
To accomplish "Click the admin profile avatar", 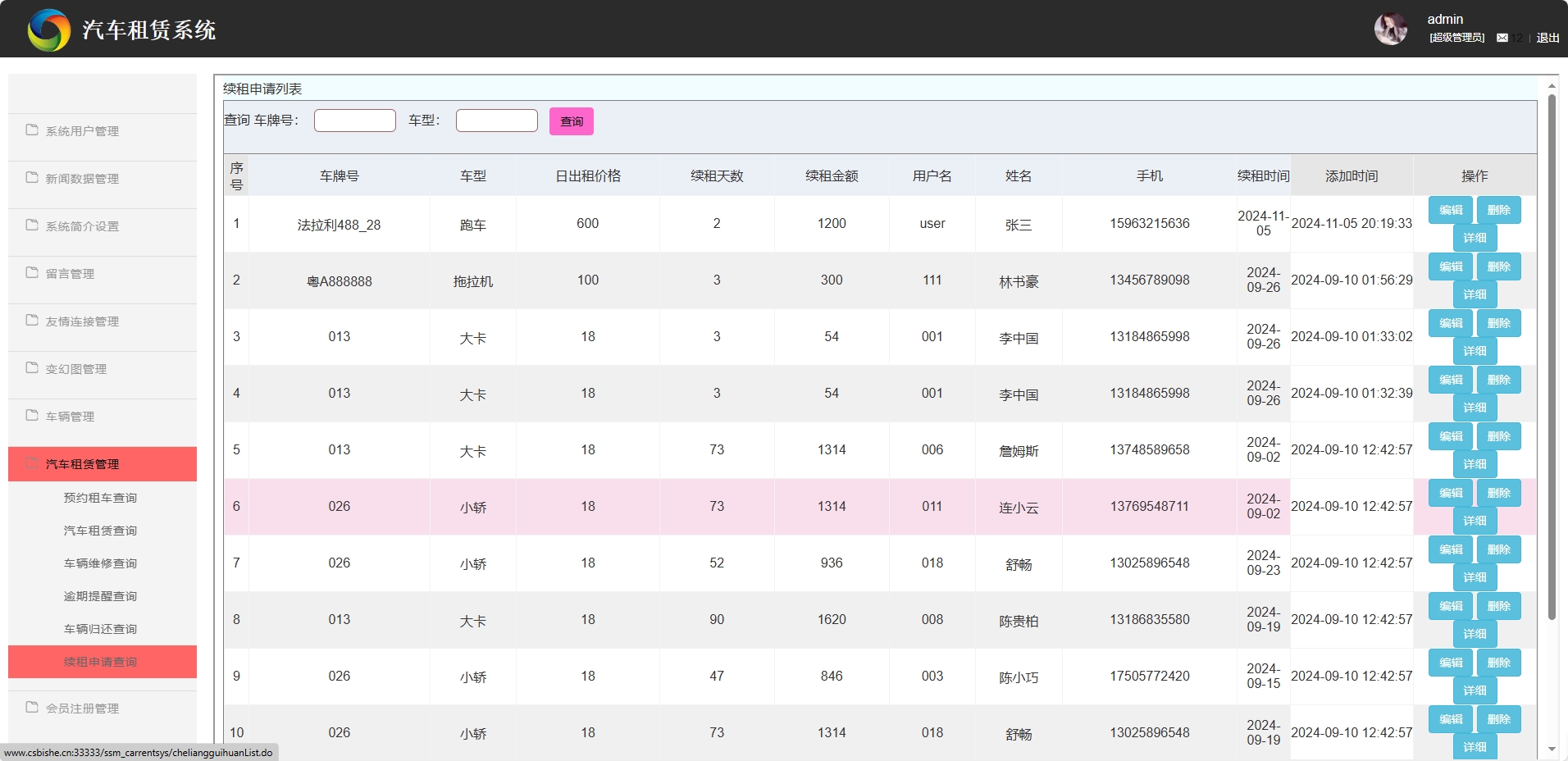I will [1392, 28].
